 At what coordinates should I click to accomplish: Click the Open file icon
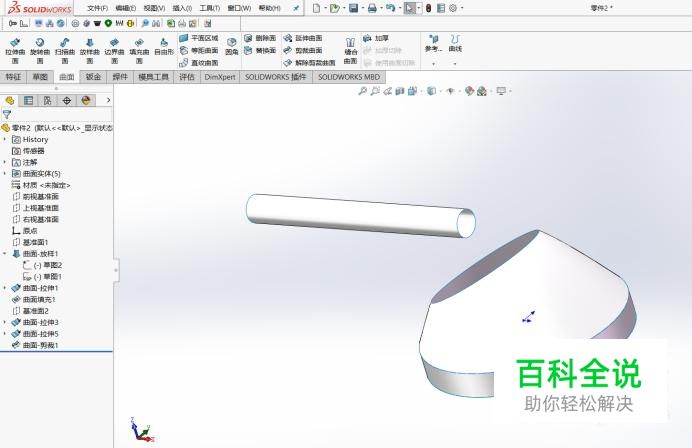[335, 8]
